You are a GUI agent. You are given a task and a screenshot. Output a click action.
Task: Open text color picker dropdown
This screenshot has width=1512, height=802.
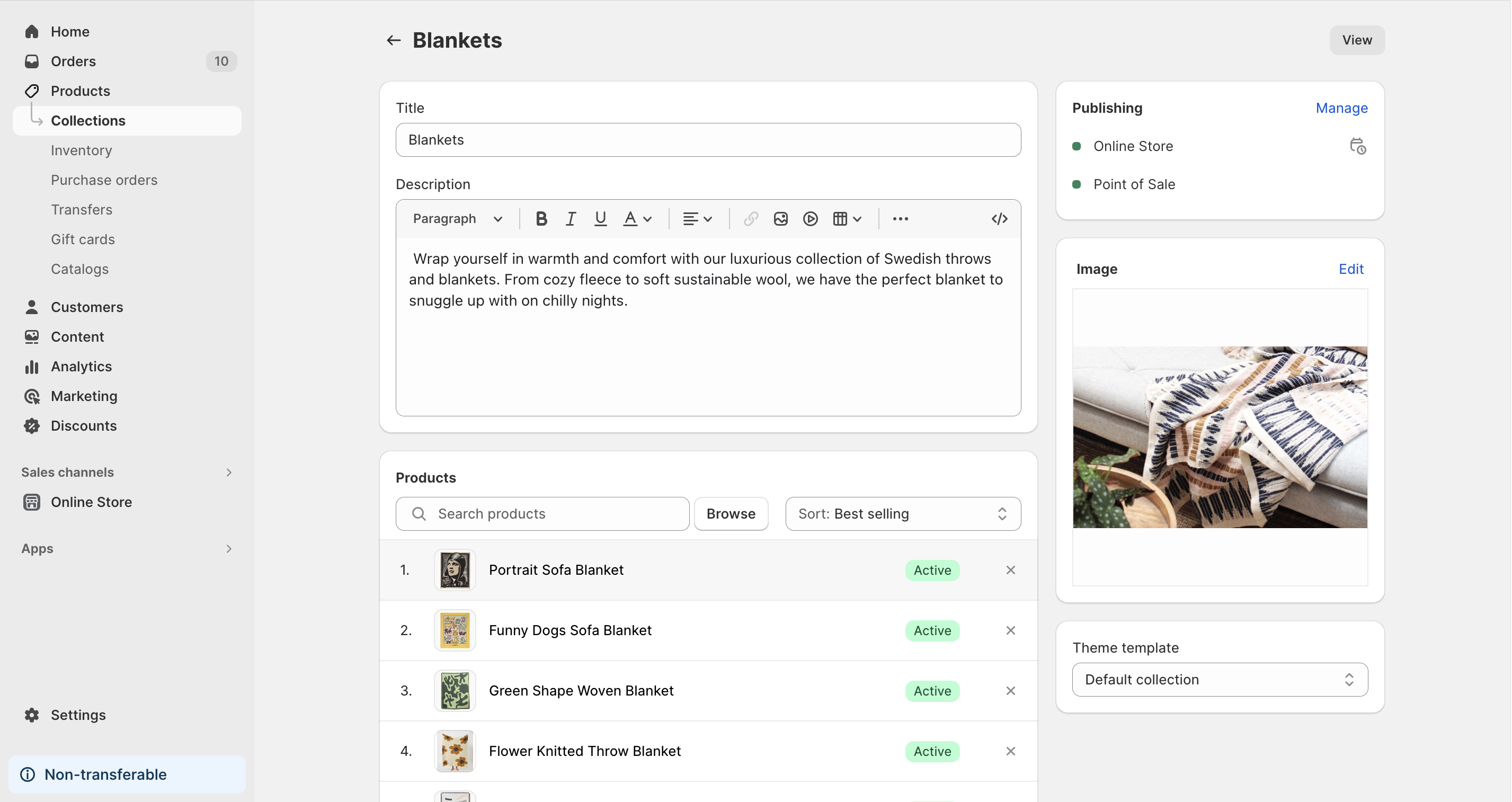637,219
